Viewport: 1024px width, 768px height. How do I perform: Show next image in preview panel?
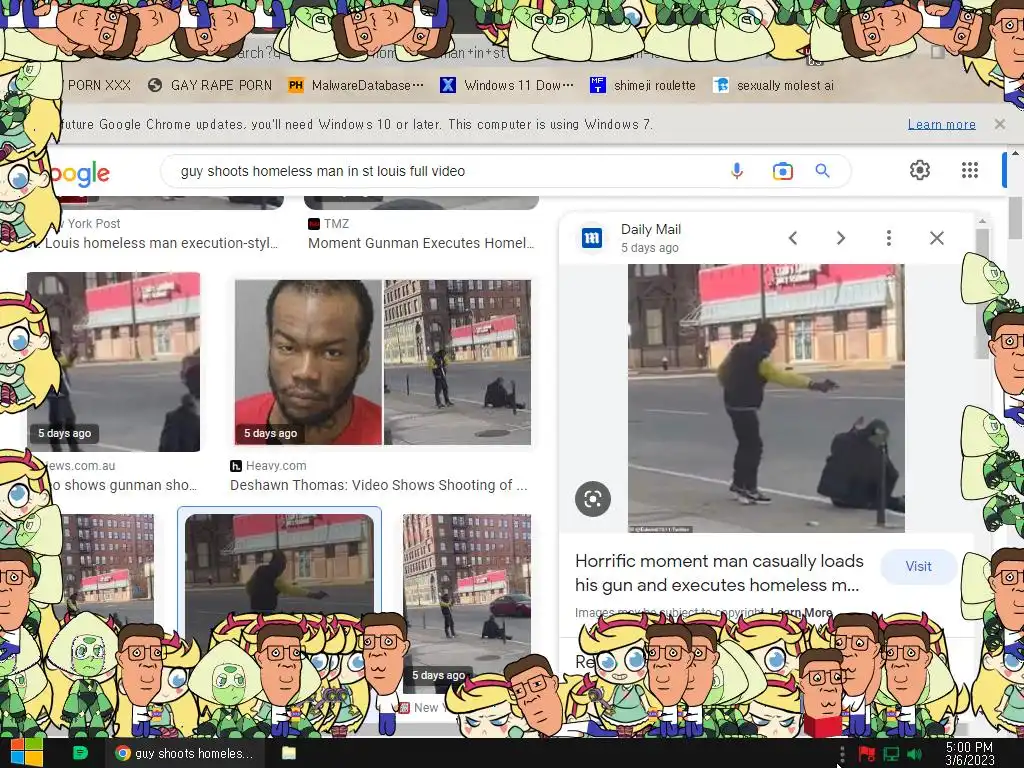(841, 238)
